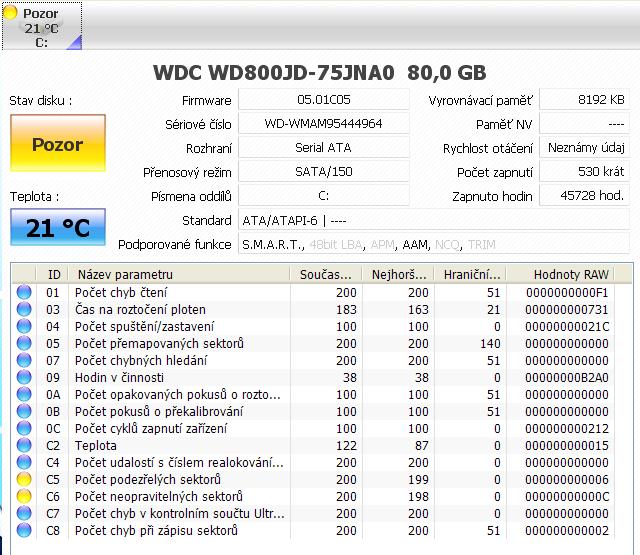Viewport: 640px width, 555px height.
Task: Click the Rozhraní field showing Serial ATA
Action: click(x=324, y=148)
